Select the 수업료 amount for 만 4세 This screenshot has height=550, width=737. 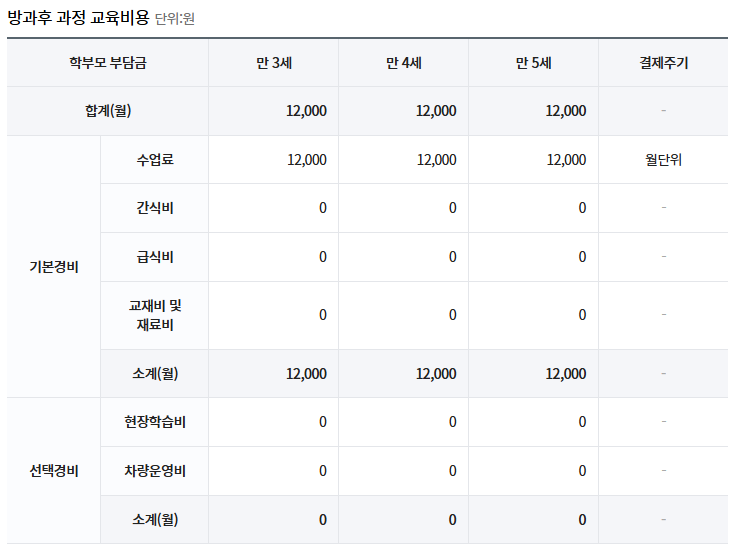click(x=436, y=160)
